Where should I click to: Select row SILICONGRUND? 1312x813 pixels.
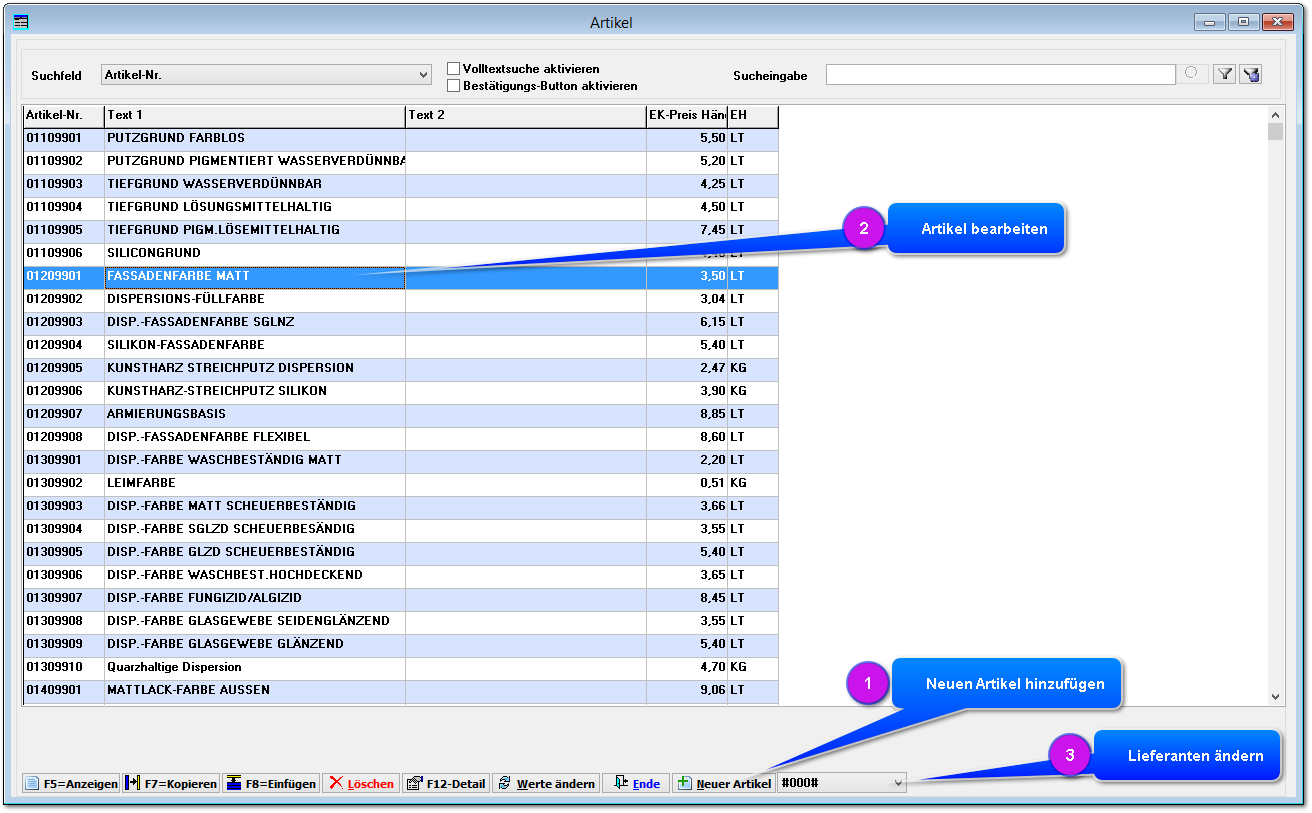401,253
